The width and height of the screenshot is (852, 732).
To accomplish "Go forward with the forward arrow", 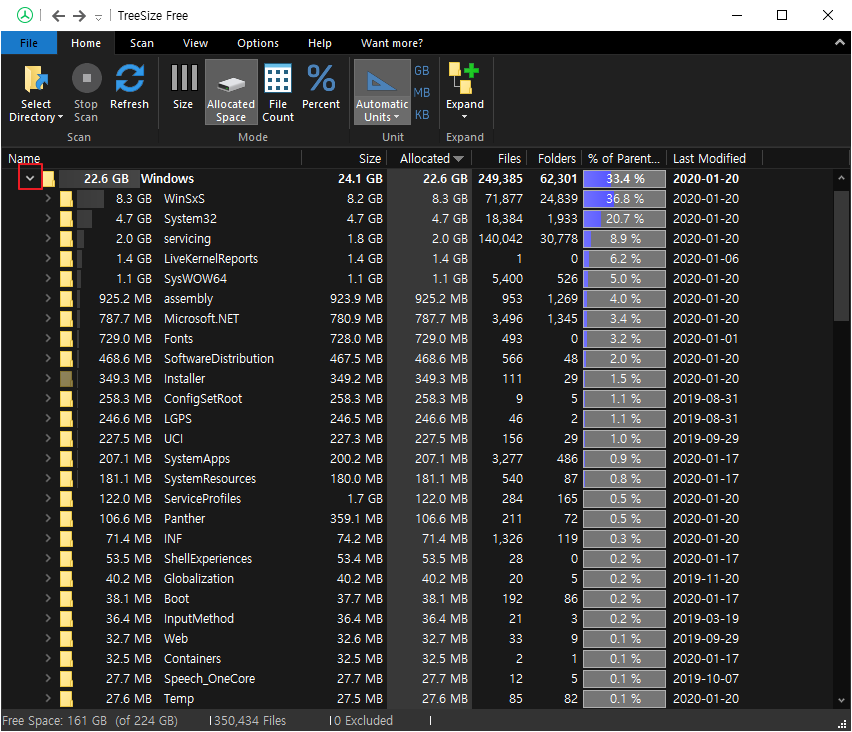I will [x=79, y=16].
